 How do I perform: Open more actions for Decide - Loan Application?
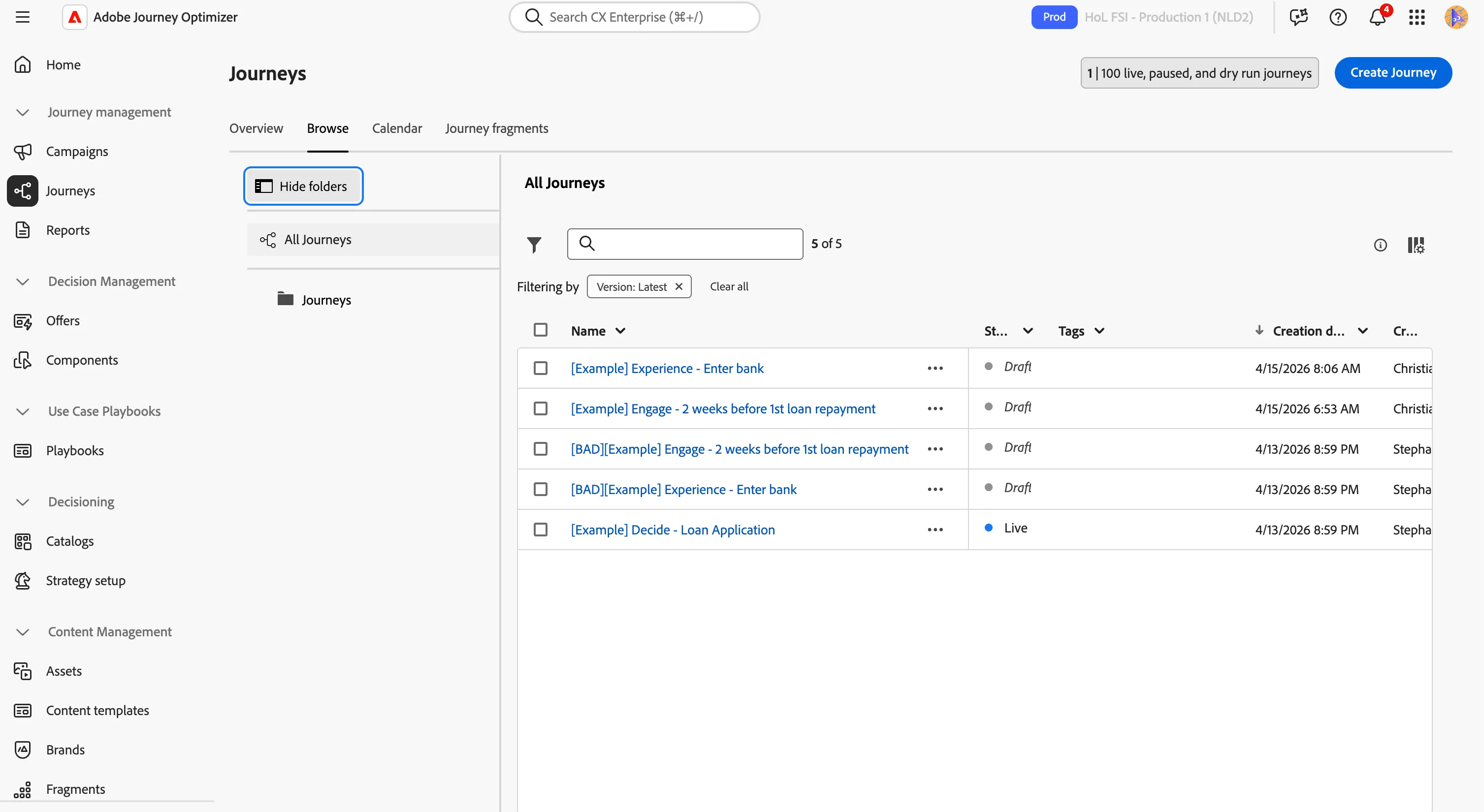click(935, 529)
